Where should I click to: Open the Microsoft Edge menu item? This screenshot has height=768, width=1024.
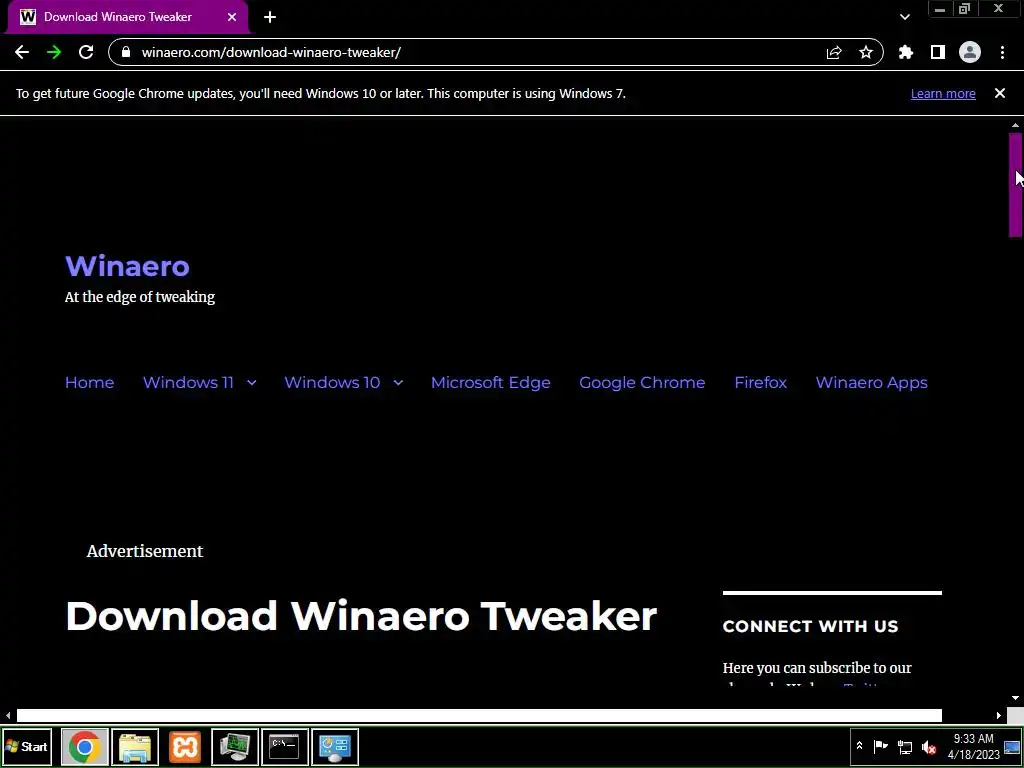pyautogui.click(x=490, y=383)
